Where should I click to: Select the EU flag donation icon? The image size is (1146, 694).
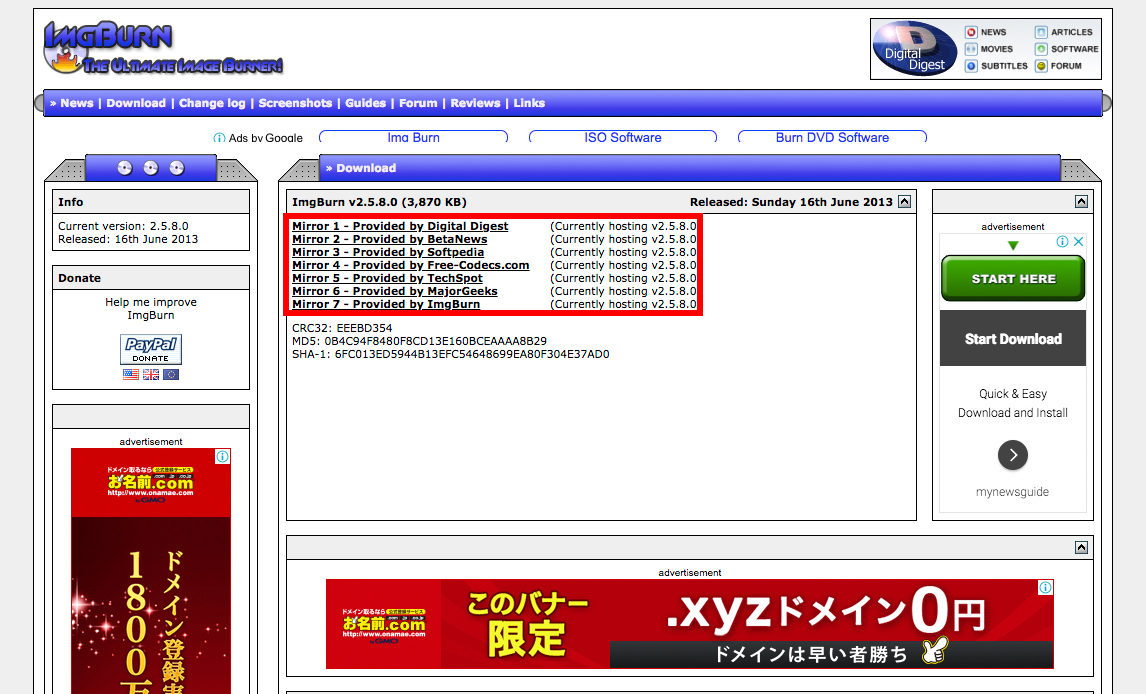point(171,374)
